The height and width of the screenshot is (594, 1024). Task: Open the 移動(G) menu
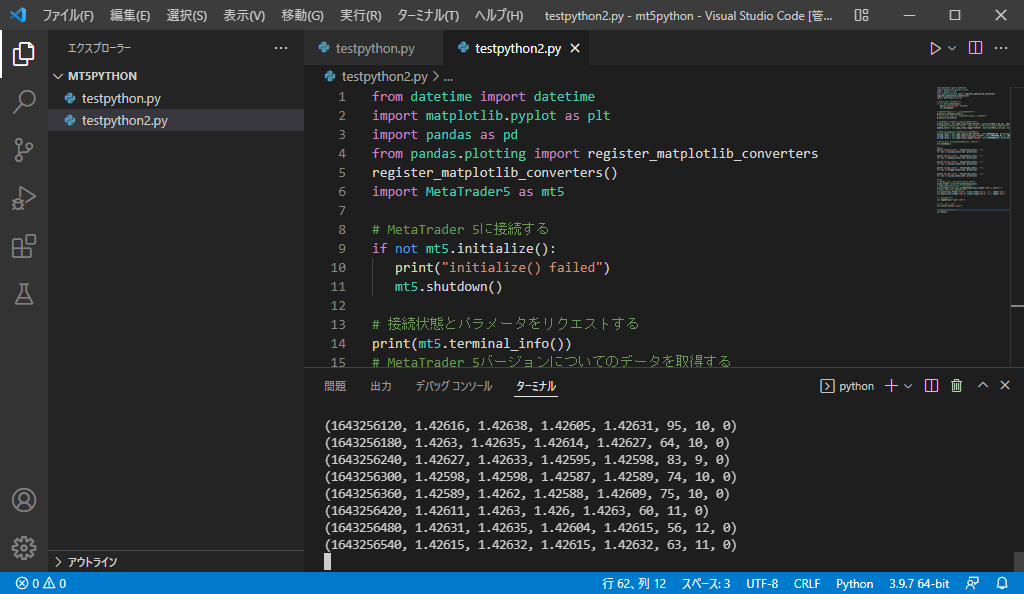[302, 15]
